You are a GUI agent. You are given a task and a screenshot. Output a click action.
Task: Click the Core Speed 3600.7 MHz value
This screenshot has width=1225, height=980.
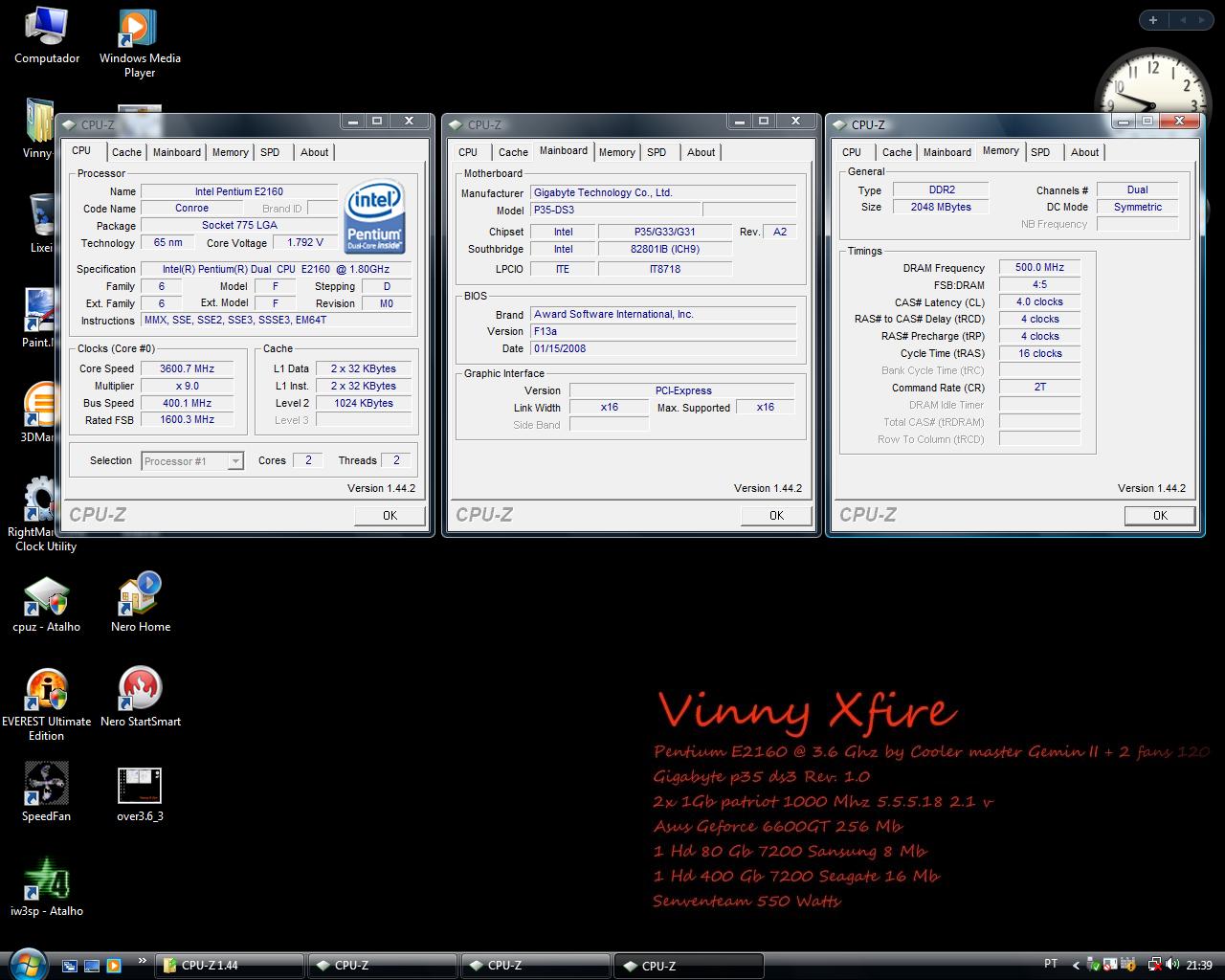[188, 368]
